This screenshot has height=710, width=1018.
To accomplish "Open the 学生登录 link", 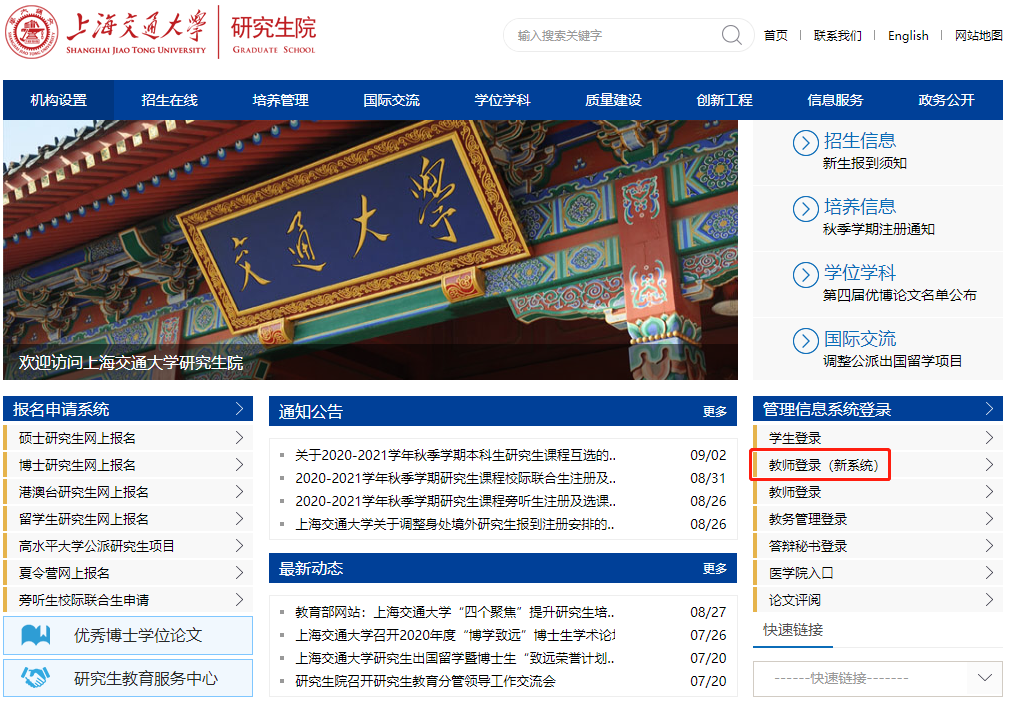I will 795,438.
